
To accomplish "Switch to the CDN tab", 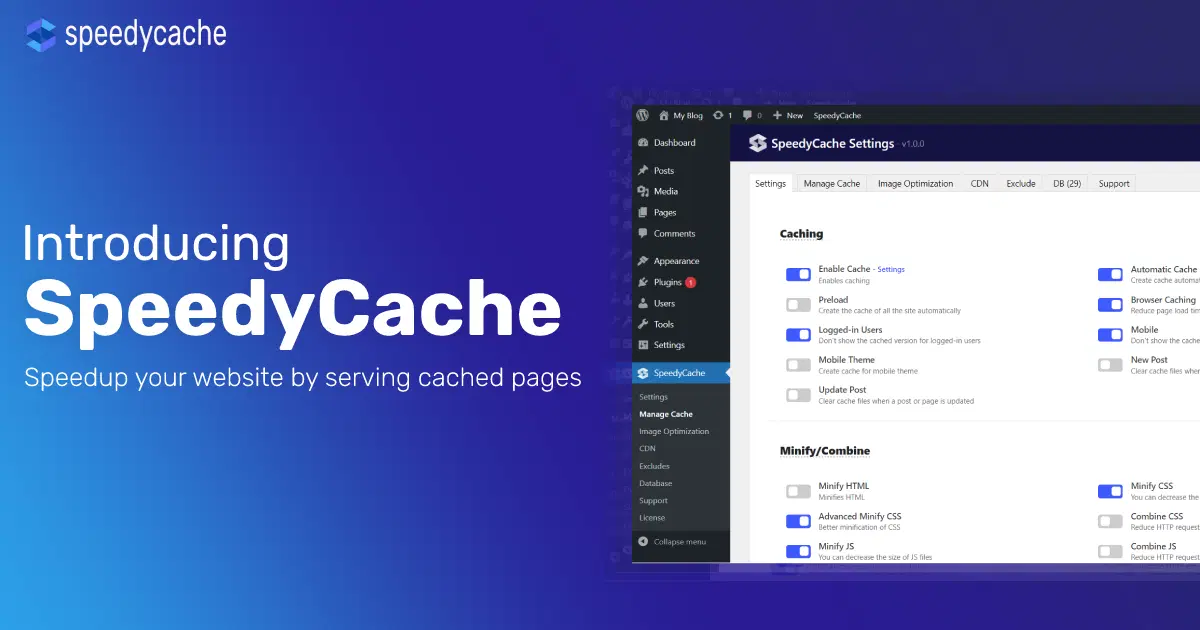I will pyautogui.click(x=980, y=183).
